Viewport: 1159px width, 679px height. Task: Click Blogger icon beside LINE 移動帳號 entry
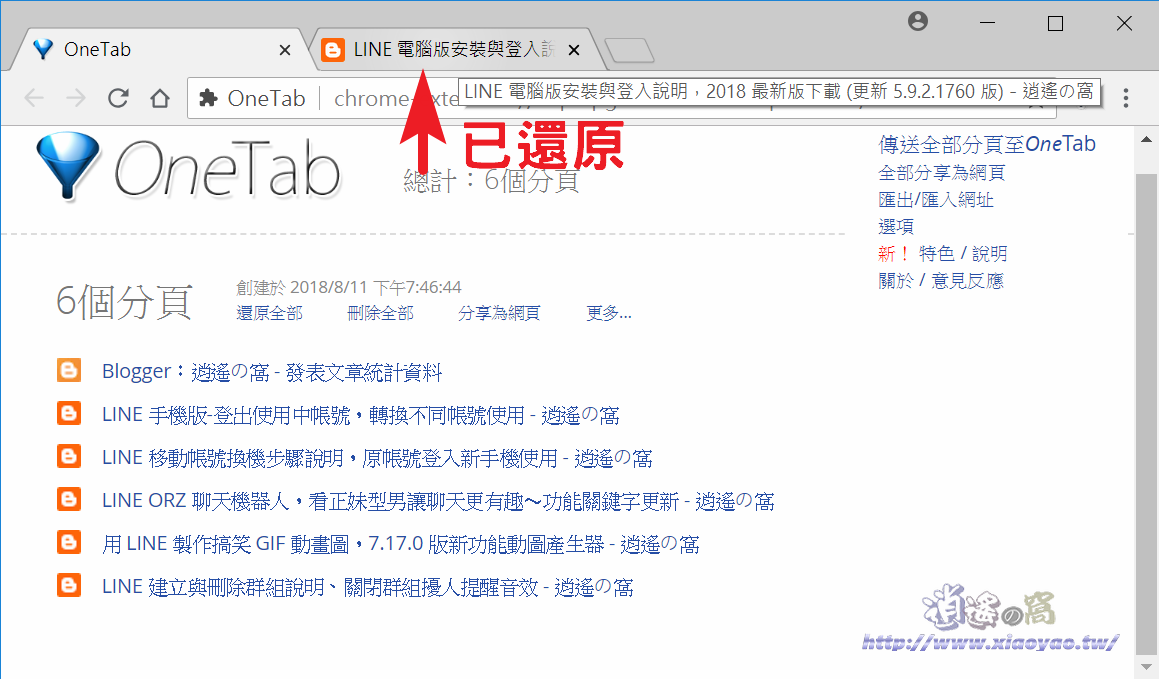69,456
